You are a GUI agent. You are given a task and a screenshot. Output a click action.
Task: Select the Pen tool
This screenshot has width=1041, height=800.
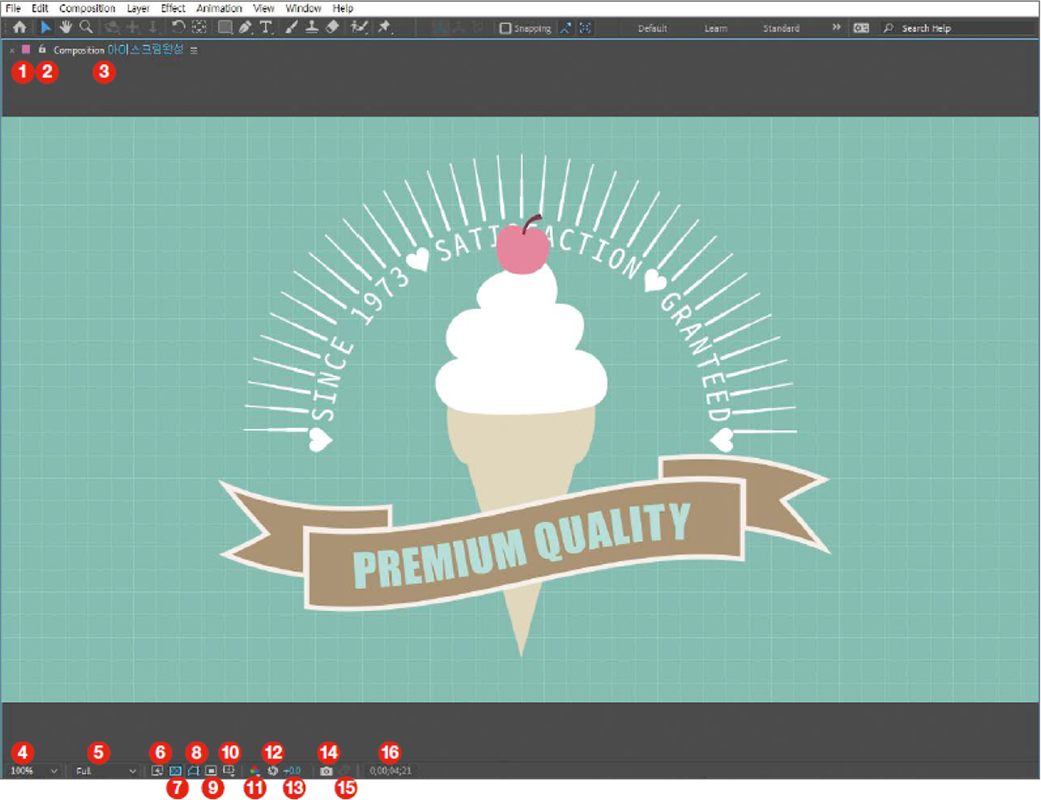click(246, 27)
